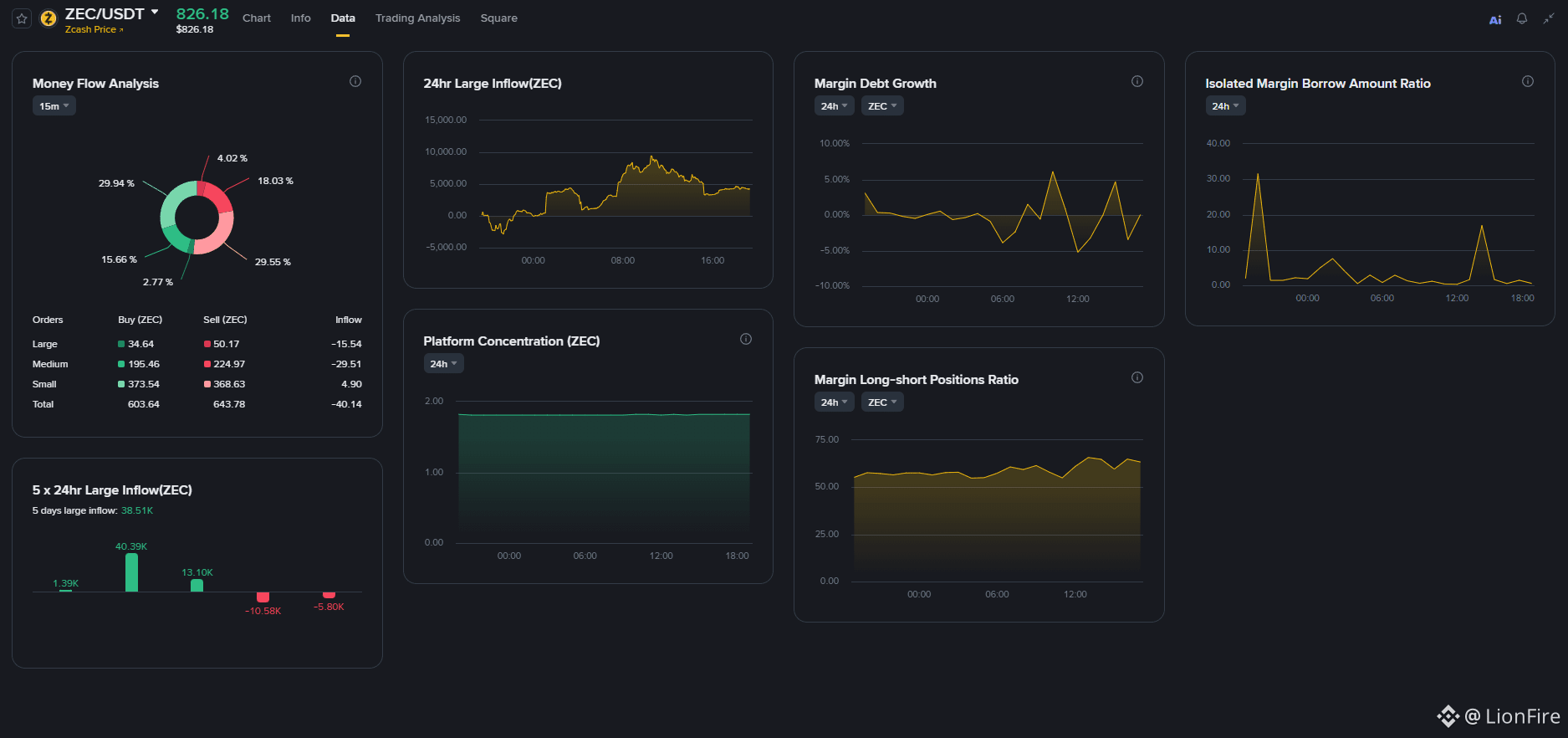The height and width of the screenshot is (738, 1568).
Task: Open info icon on Platform Concentration card
Action: [x=746, y=339]
